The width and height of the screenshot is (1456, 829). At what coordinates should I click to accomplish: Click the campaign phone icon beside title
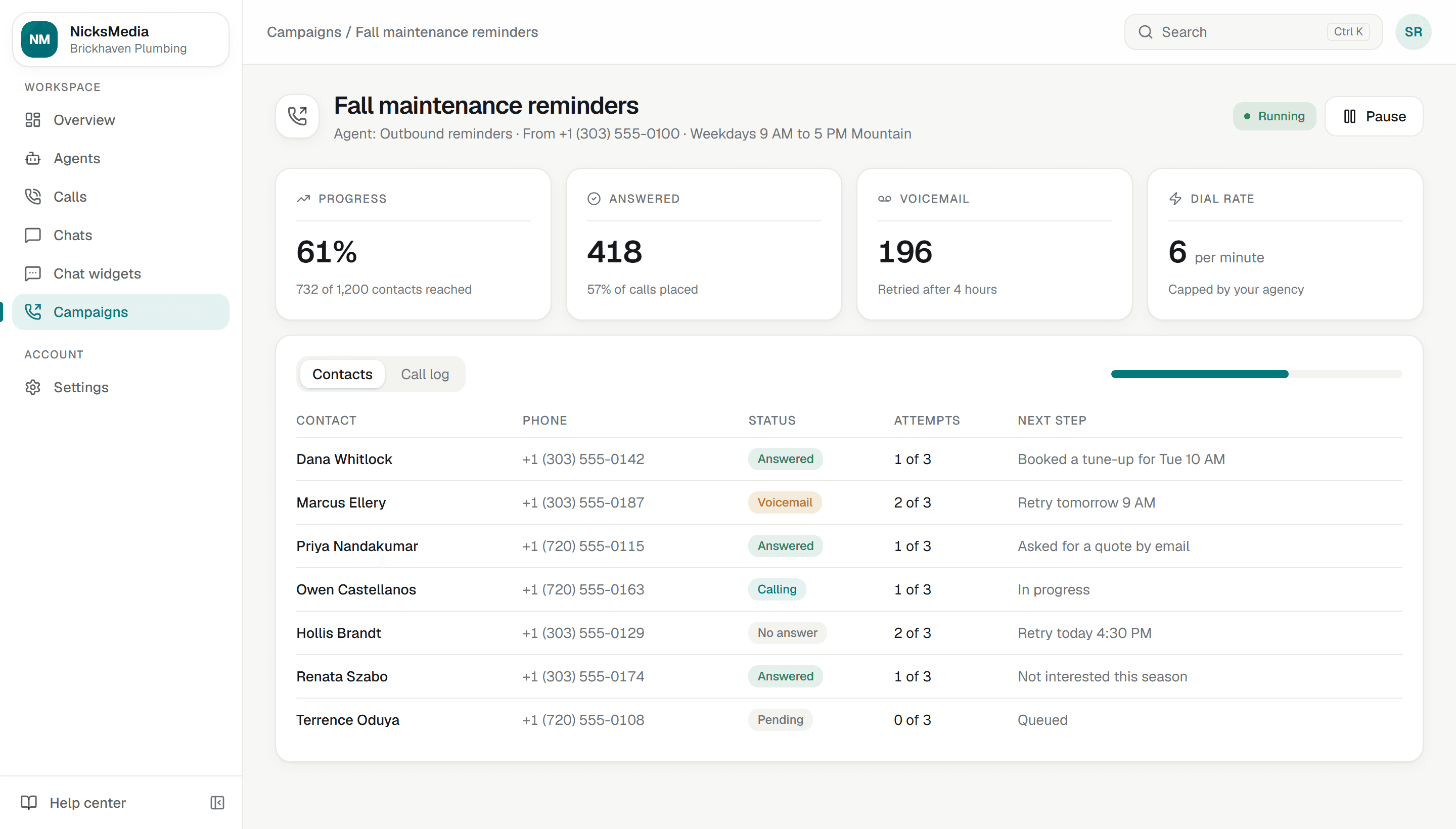tap(297, 116)
